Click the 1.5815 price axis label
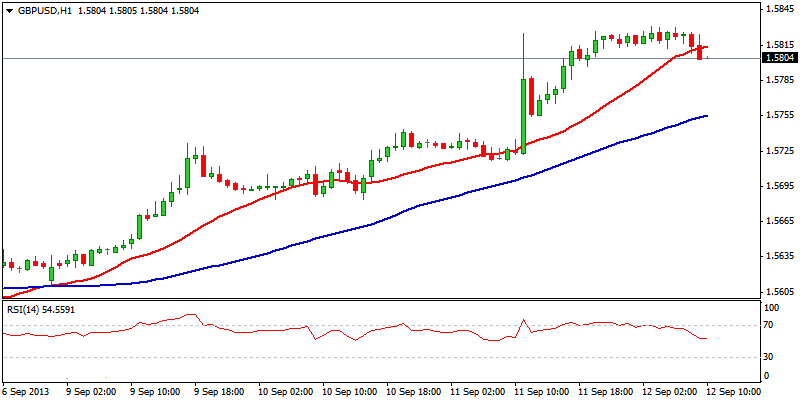Viewport: 800px width, 400px height. click(781, 45)
